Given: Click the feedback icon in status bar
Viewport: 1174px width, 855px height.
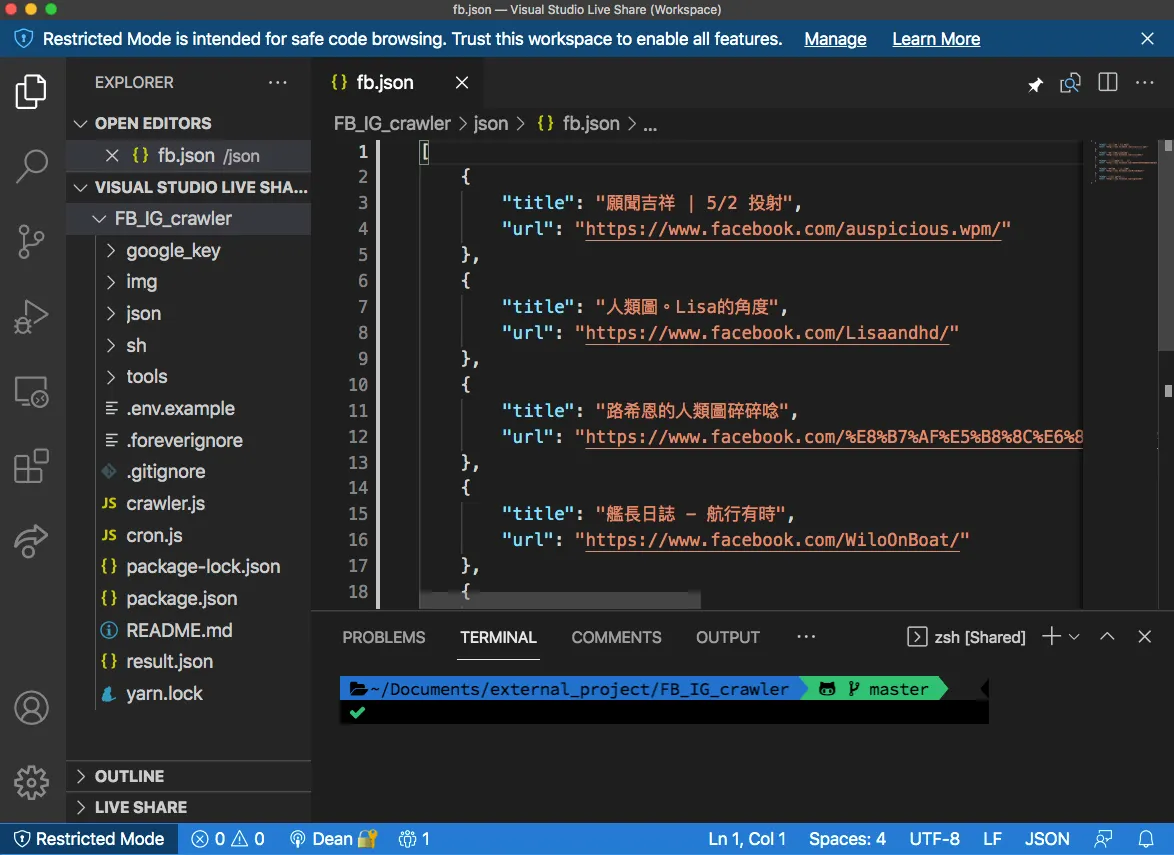Looking at the screenshot, I should point(1103,839).
